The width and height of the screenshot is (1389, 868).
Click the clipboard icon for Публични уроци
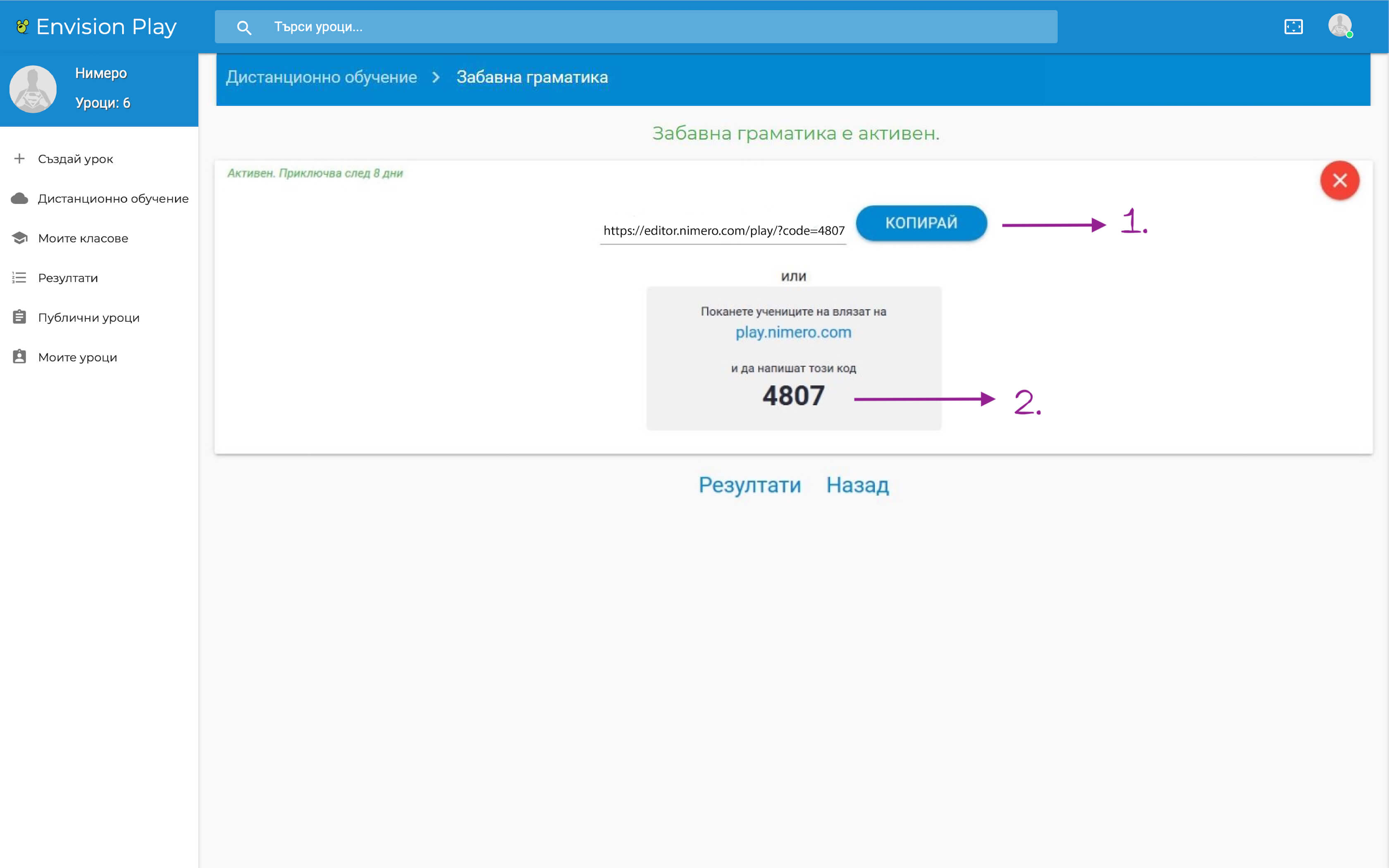coord(19,317)
